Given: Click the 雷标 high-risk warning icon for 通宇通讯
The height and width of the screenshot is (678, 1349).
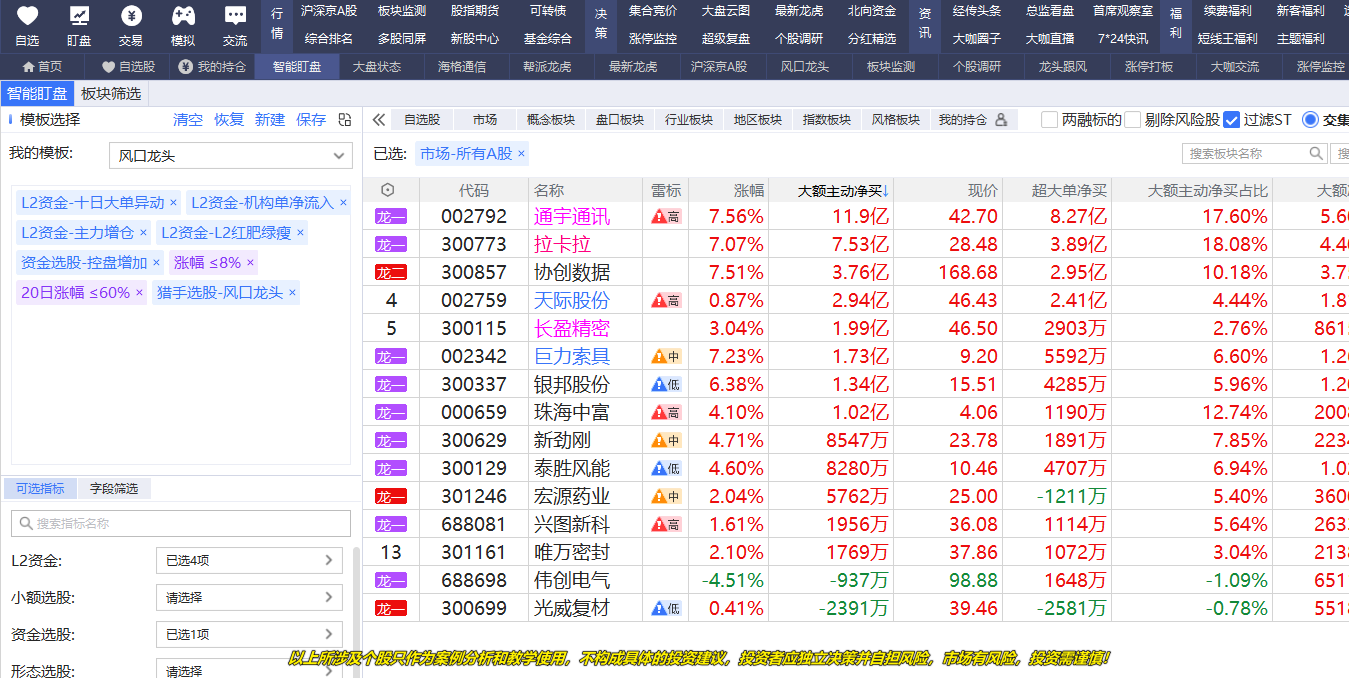Looking at the screenshot, I should click(x=666, y=216).
